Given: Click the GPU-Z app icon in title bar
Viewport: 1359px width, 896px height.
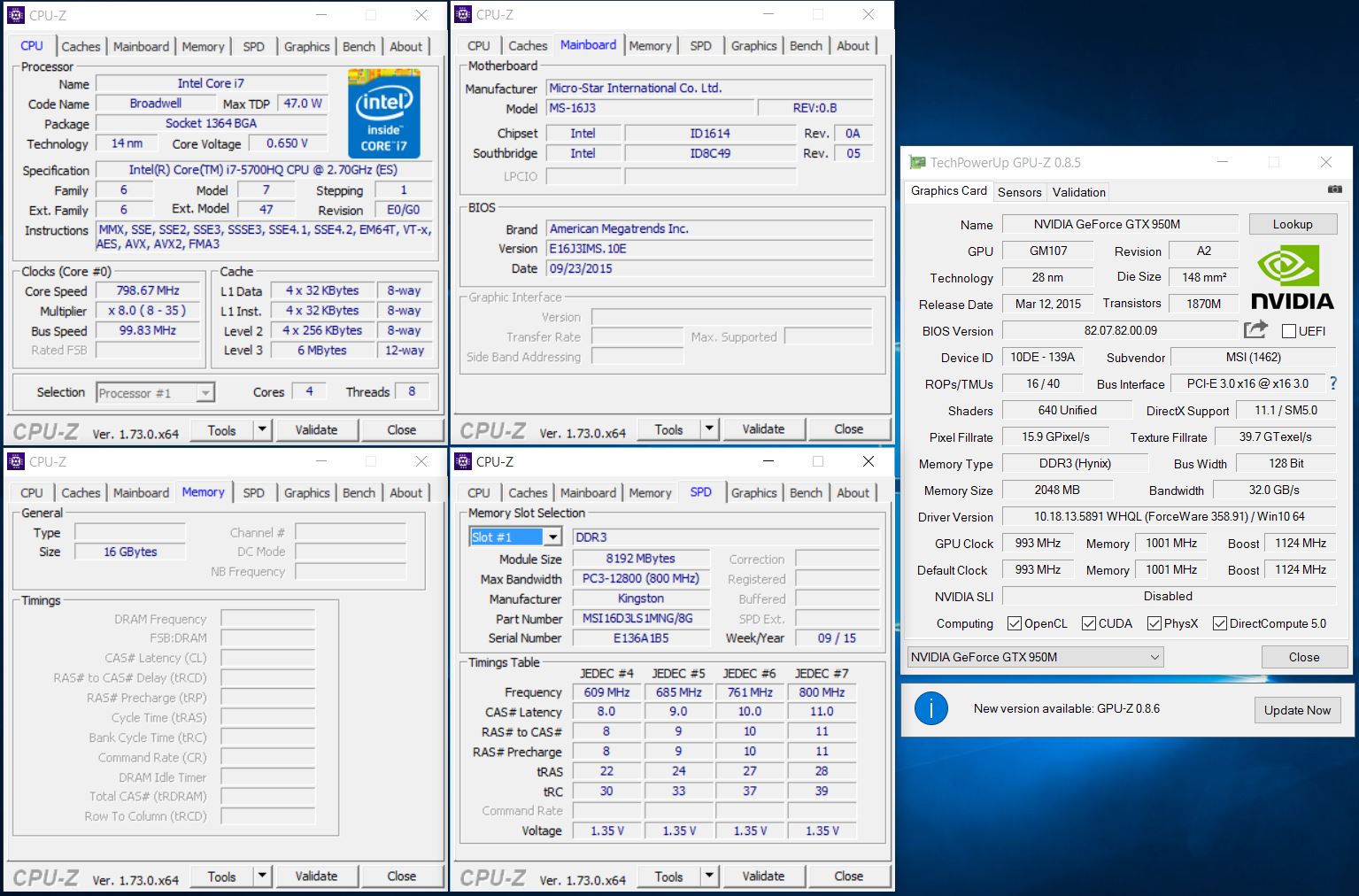Looking at the screenshot, I should click(x=917, y=162).
